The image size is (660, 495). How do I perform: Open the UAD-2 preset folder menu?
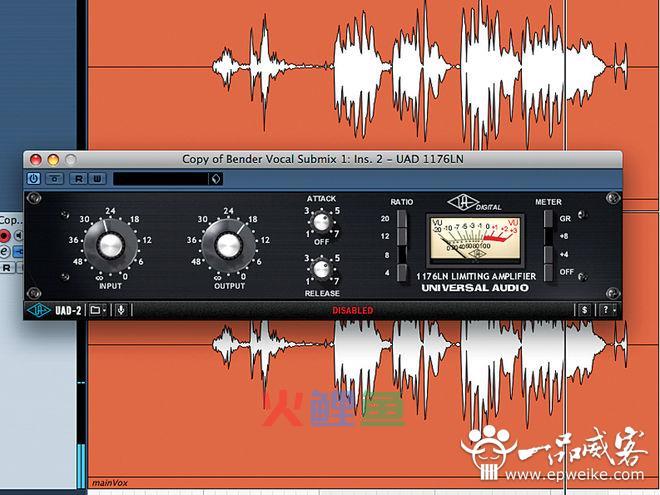point(98,311)
